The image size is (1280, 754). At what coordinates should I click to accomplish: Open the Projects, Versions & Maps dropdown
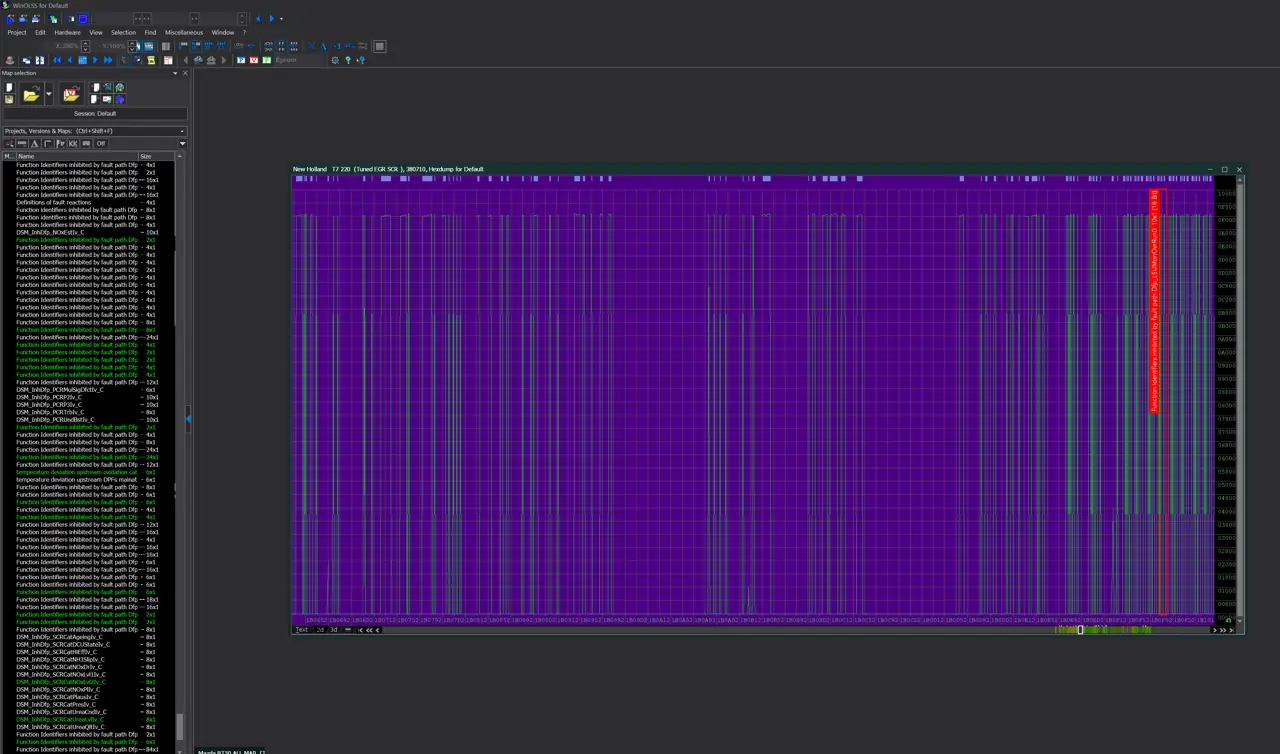(94, 131)
